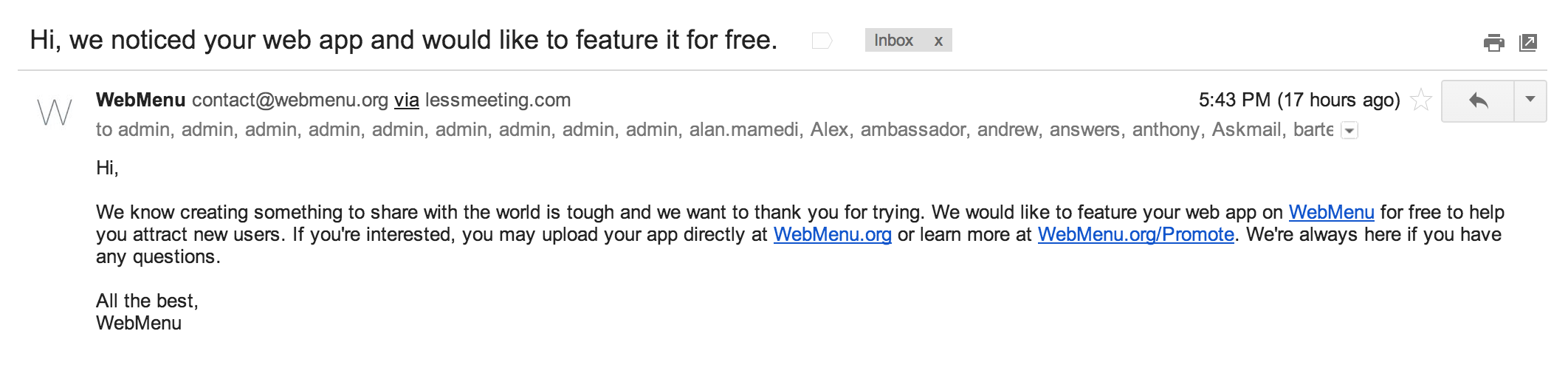Click the lessmeeting.com domain text
This screenshot has width=1568, height=365.
498,100
